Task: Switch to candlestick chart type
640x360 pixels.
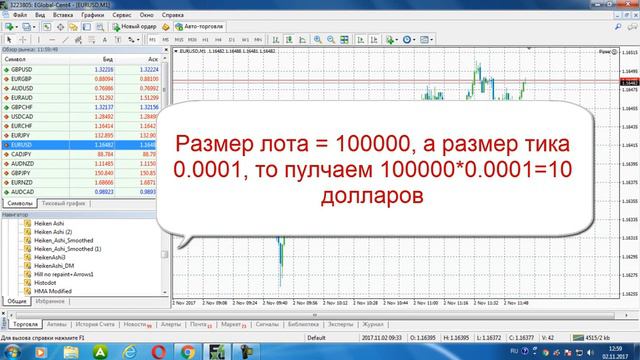Action: 289,40
